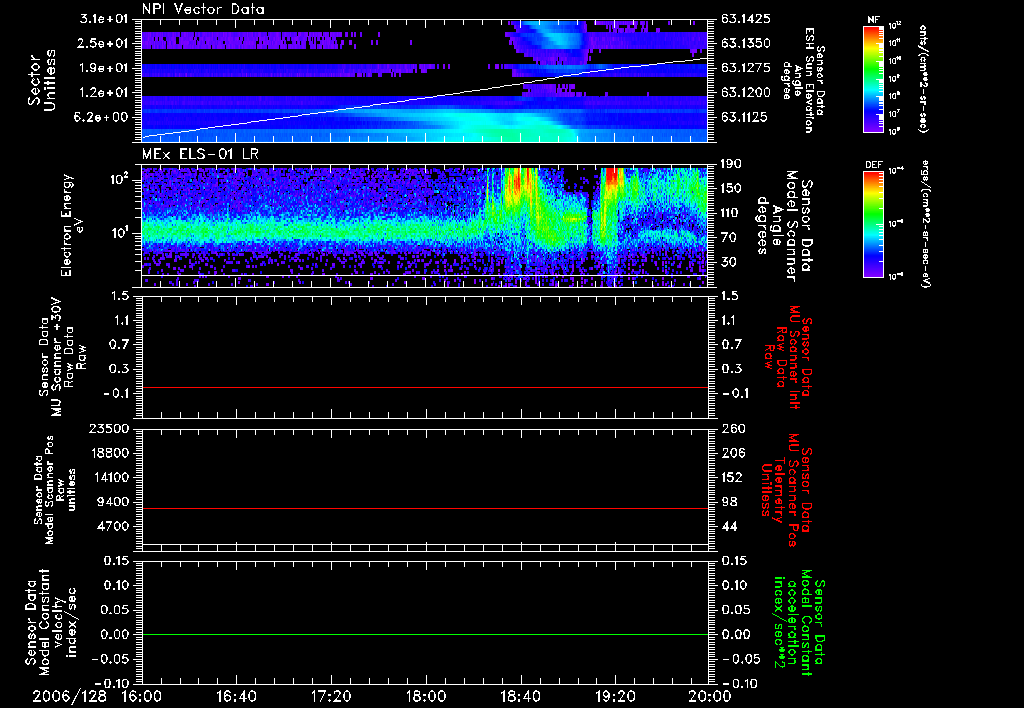
Task: Click the '152' telemetry axis tick
Action: click(731, 477)
